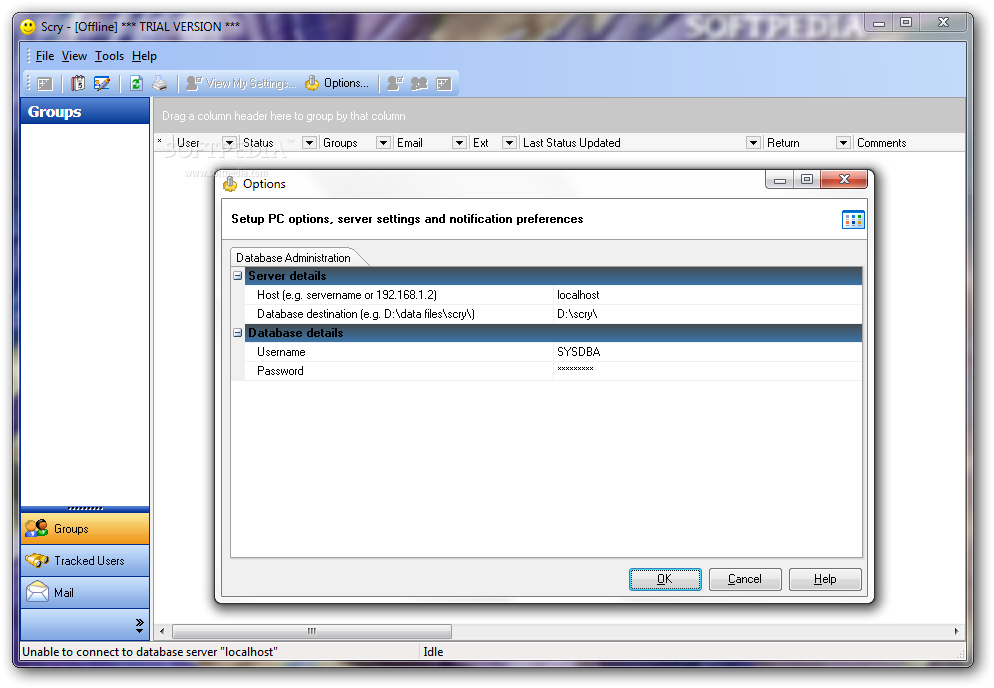Open the Ext column filter dropdown
The image size is (994, 688).
tap(509, 143)
